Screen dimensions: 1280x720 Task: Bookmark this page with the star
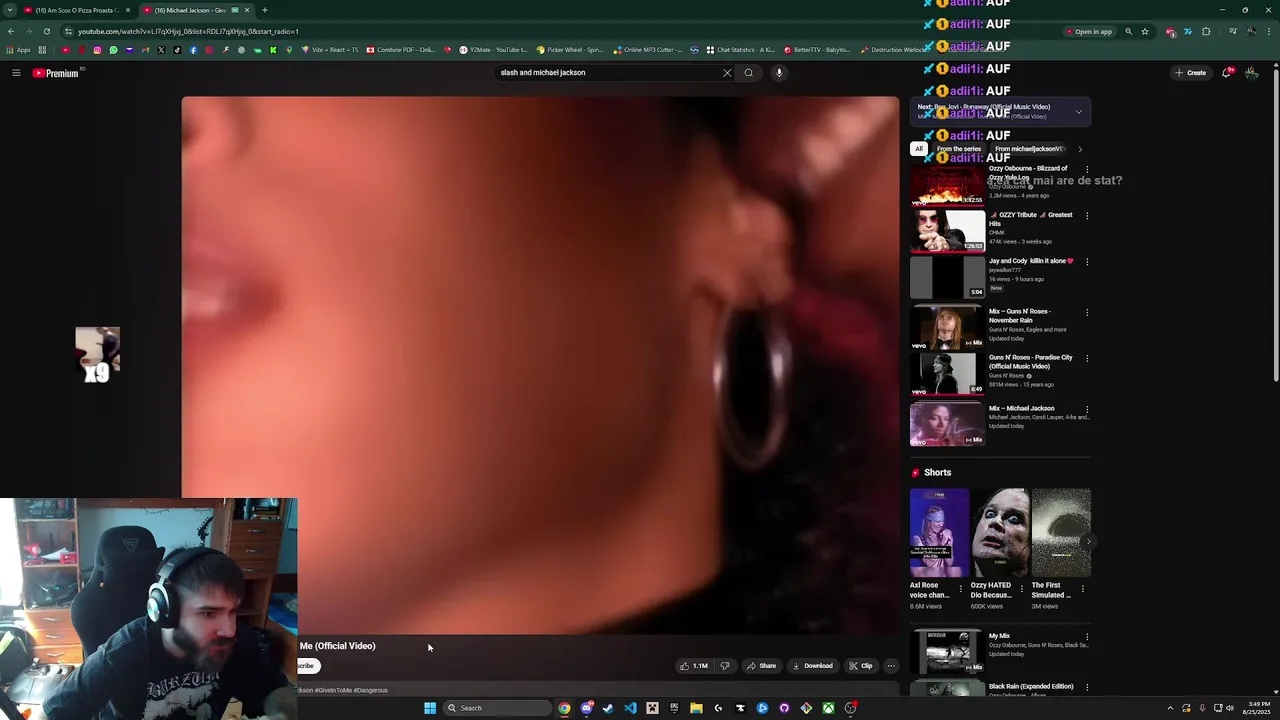click(1145, 31)
